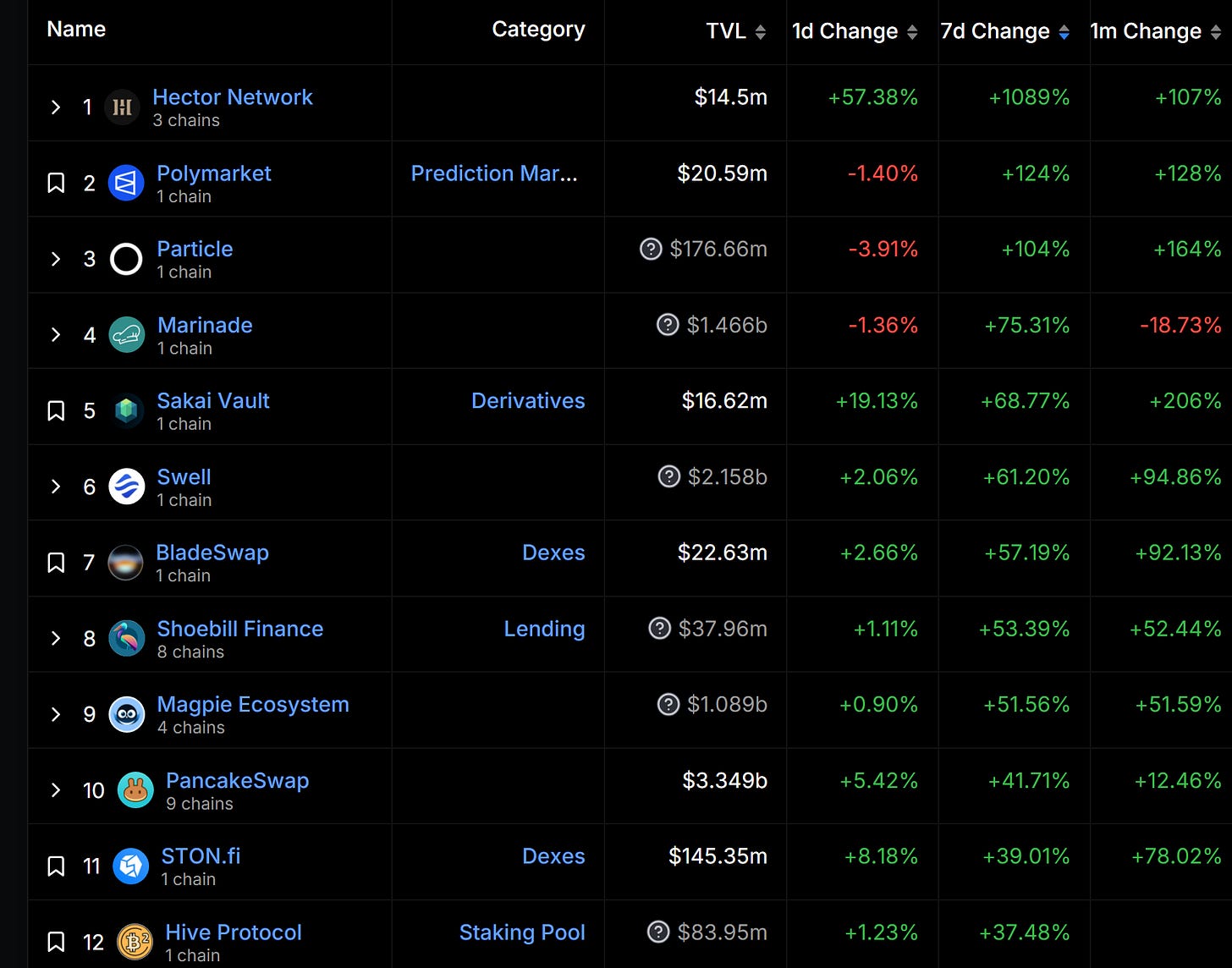Open the Marinade protocol link
The image size is (1232, 968).
205,325
